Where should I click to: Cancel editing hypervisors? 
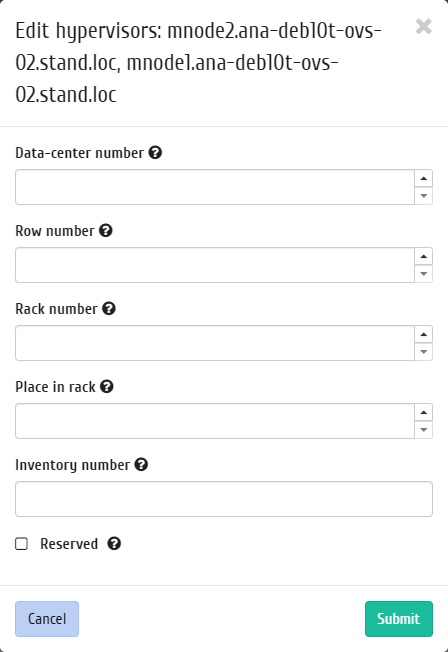pyautogui.click(x=47, y=619)
